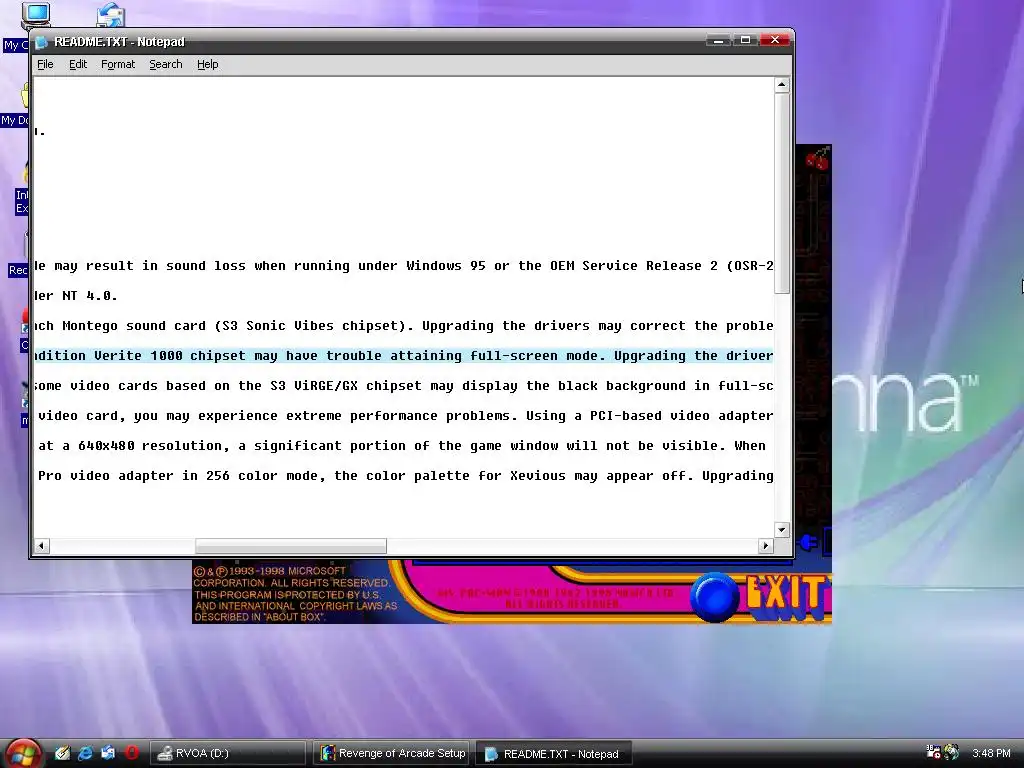The width and height of the screenshot is (1024, 768).
Task: Click the My Computer desktop icon
Action: click(x=34, y=16)
